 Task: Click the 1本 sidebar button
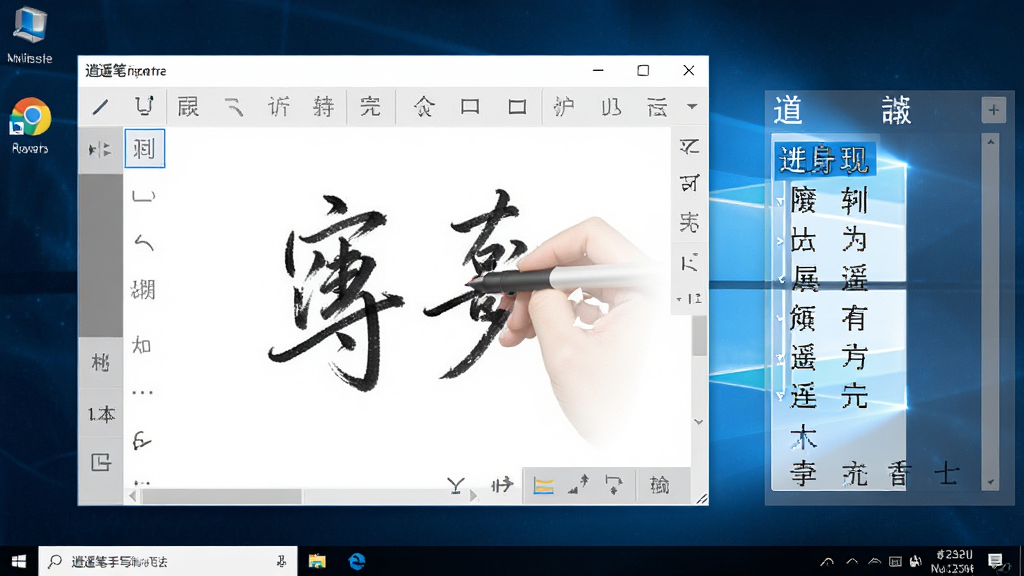pos(101,414)
